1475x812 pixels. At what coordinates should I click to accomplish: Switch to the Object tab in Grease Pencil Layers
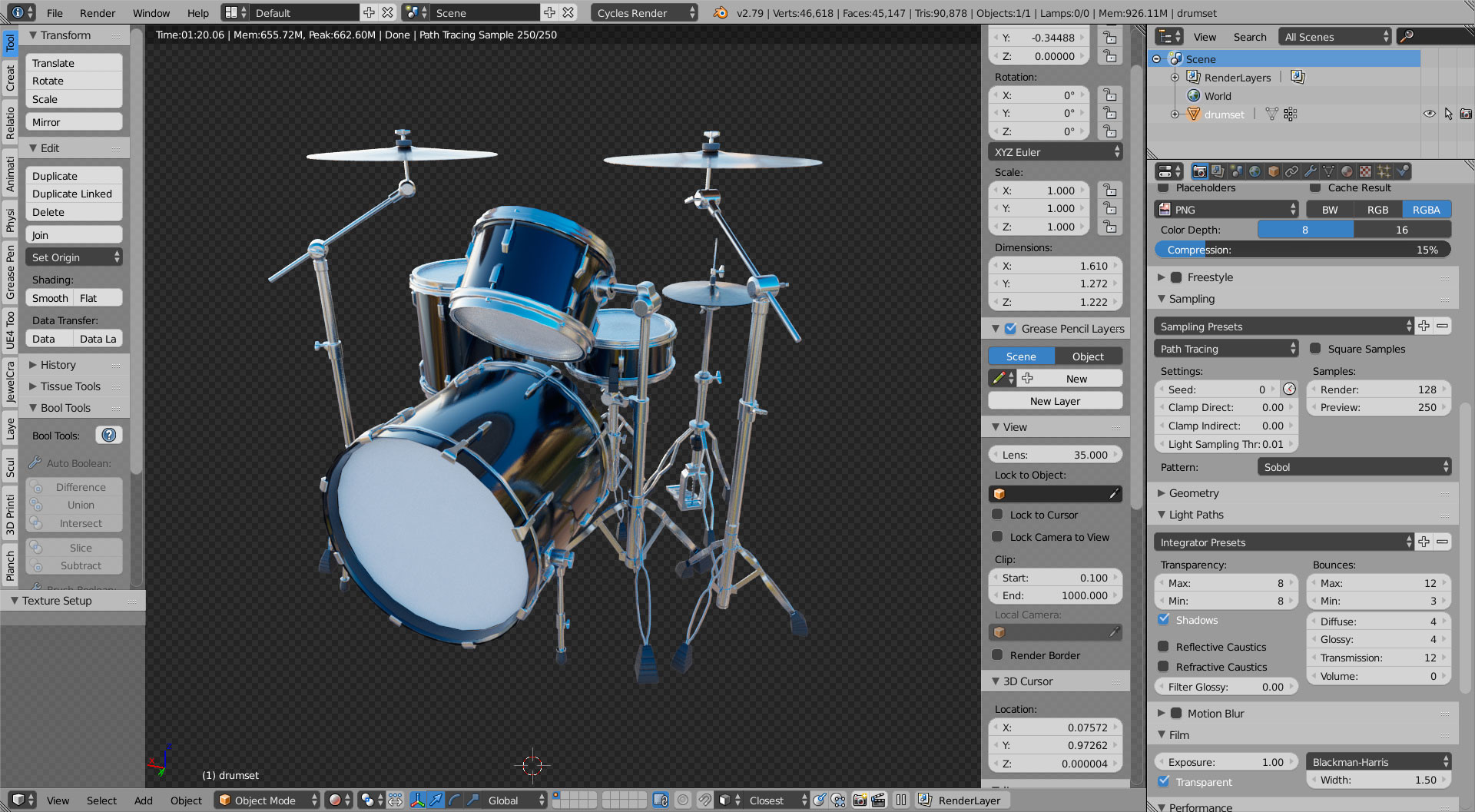[x=1088, y=356]
